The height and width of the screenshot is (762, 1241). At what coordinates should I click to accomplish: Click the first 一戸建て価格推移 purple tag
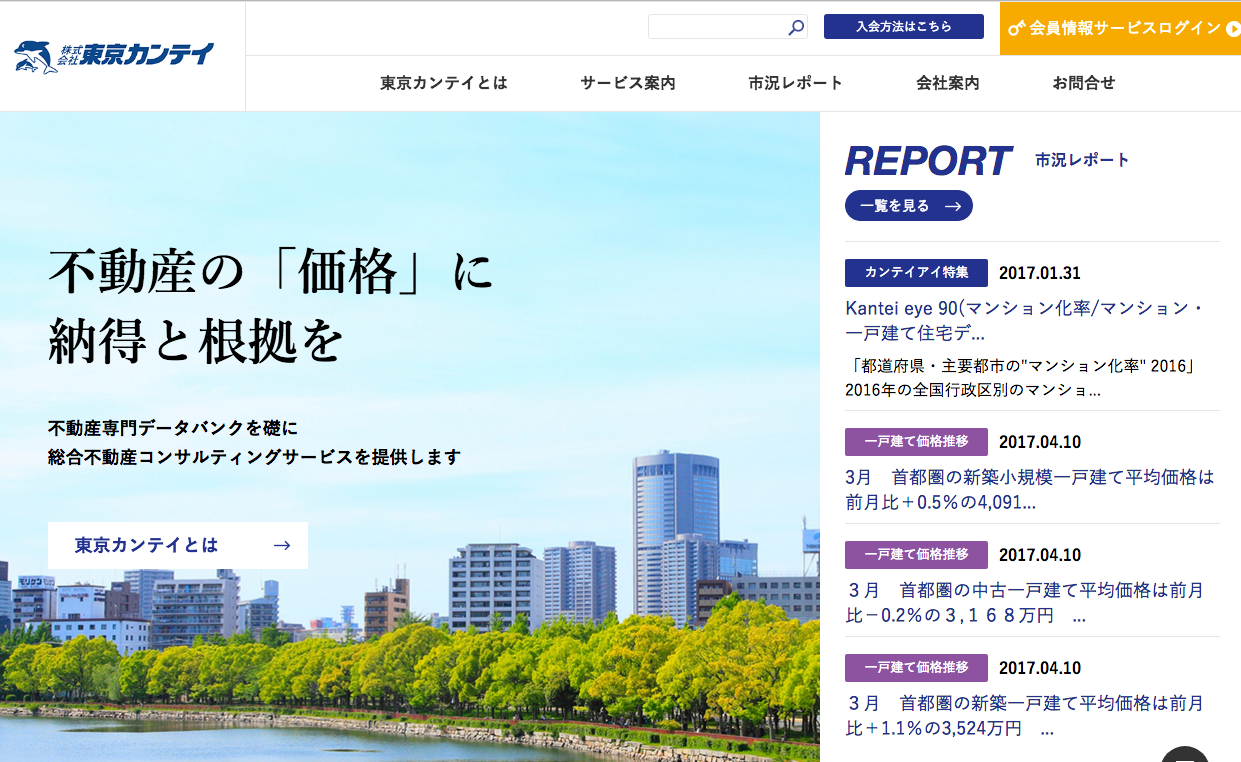point(916,441)
